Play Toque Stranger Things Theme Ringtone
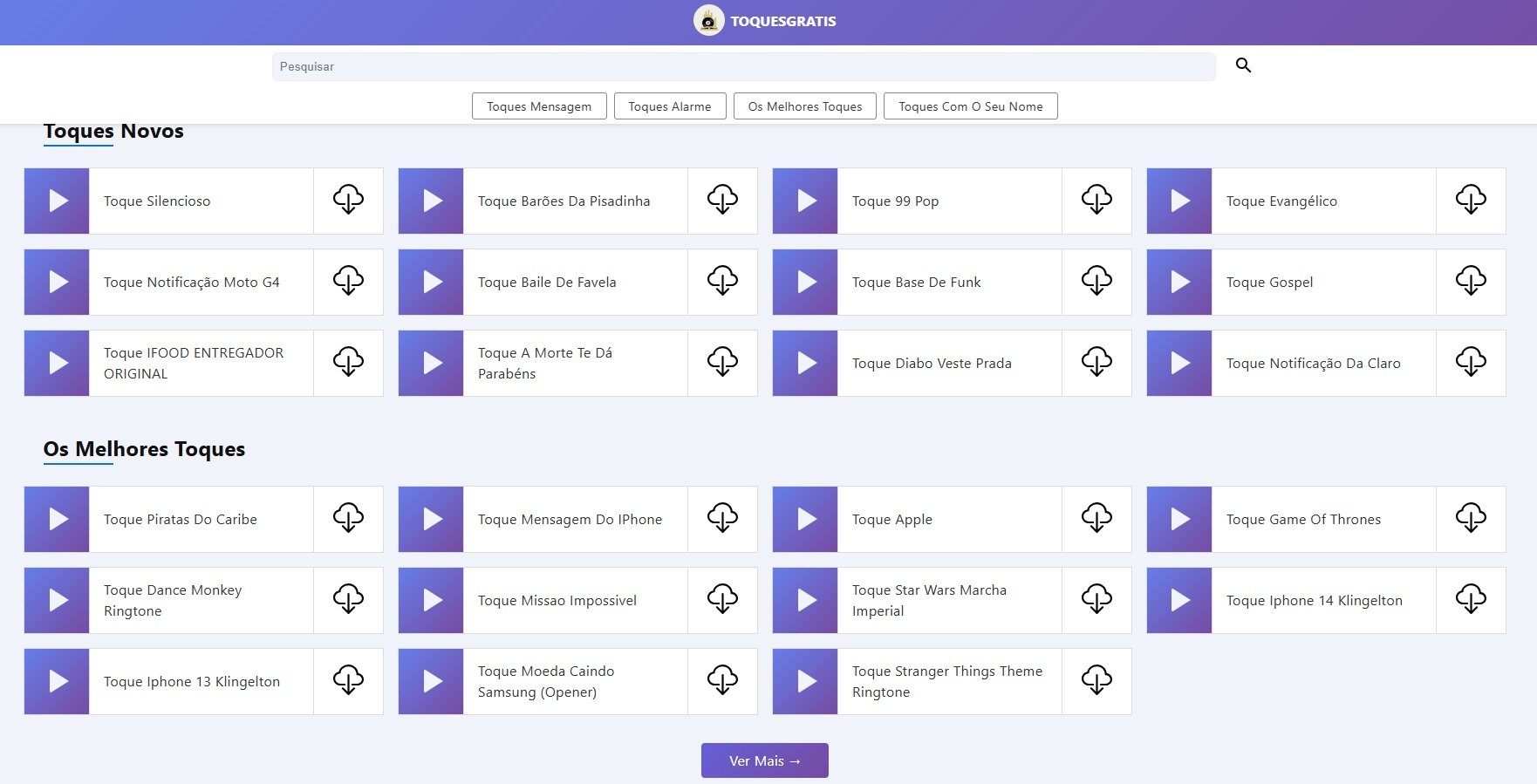This screenshot has height=784, width=1537. point(805,681)
